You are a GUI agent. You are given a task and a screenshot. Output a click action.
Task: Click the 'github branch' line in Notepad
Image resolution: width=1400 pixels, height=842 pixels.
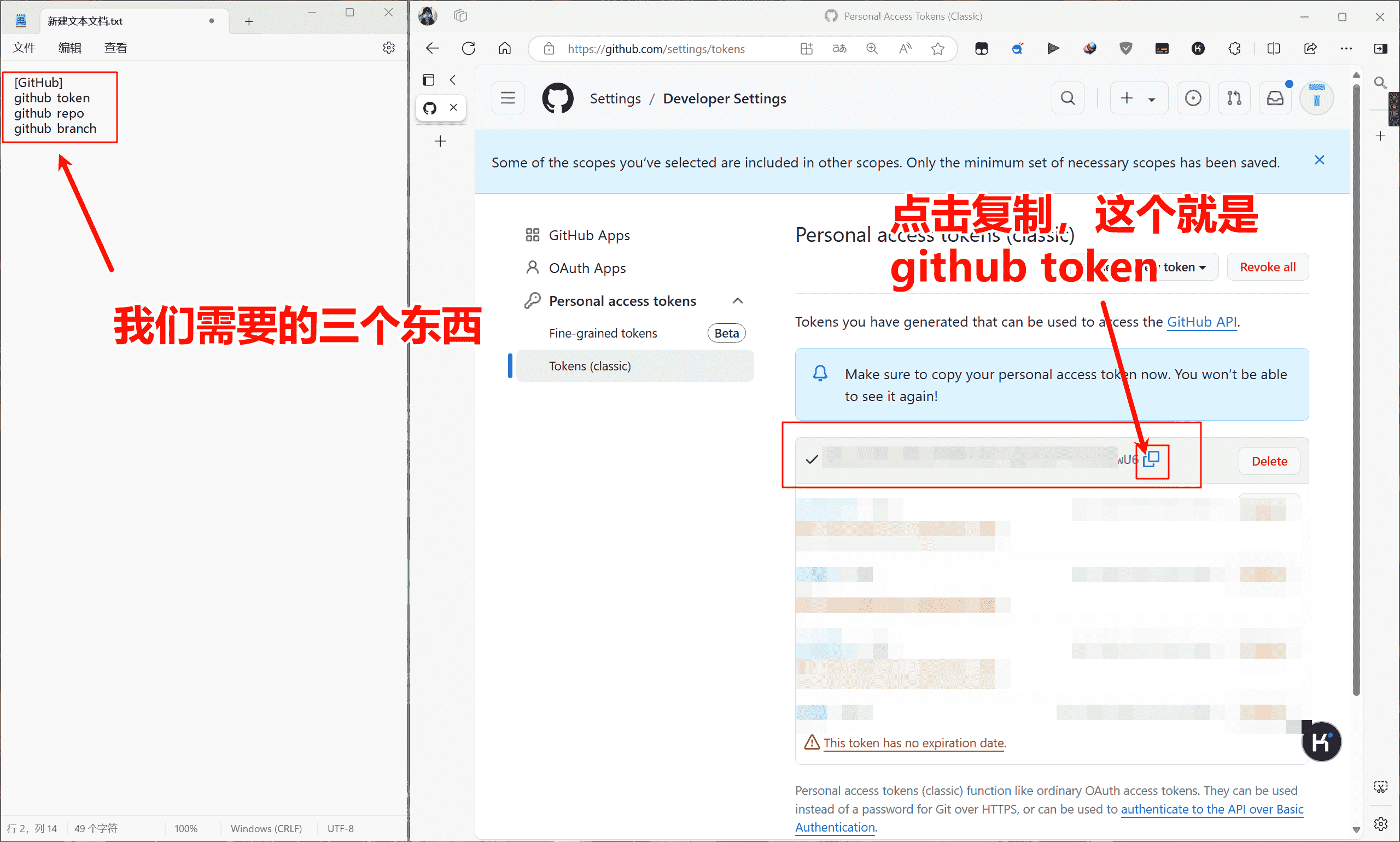(x=55, y=129)
